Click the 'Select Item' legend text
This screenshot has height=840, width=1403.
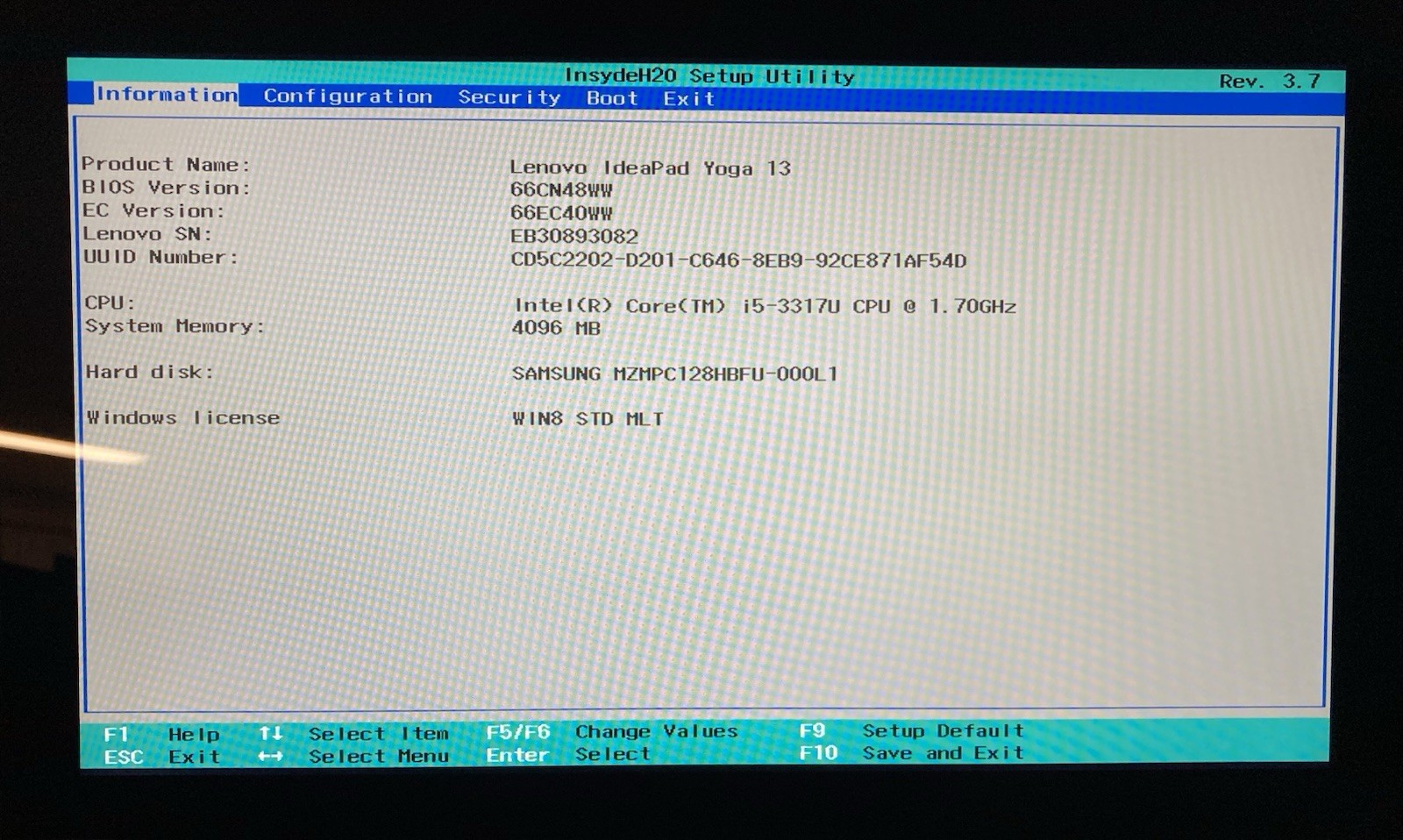click(379, 734)
